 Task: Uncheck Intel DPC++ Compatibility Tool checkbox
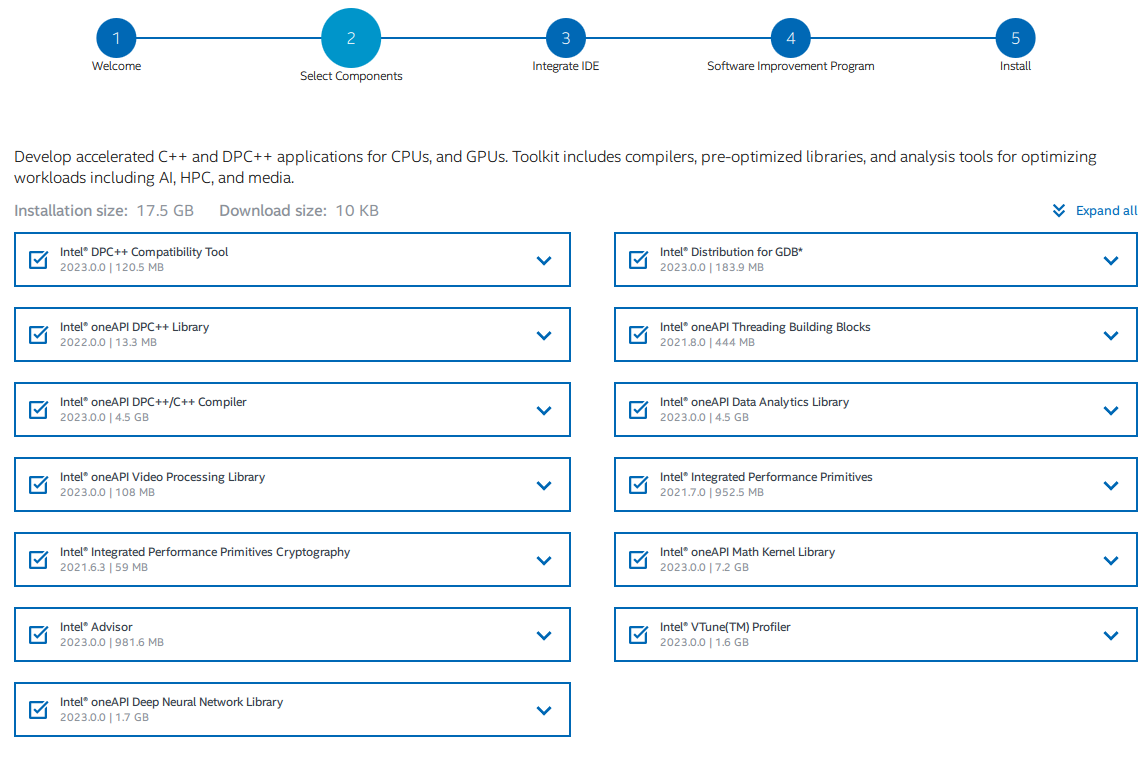point(38,259)
